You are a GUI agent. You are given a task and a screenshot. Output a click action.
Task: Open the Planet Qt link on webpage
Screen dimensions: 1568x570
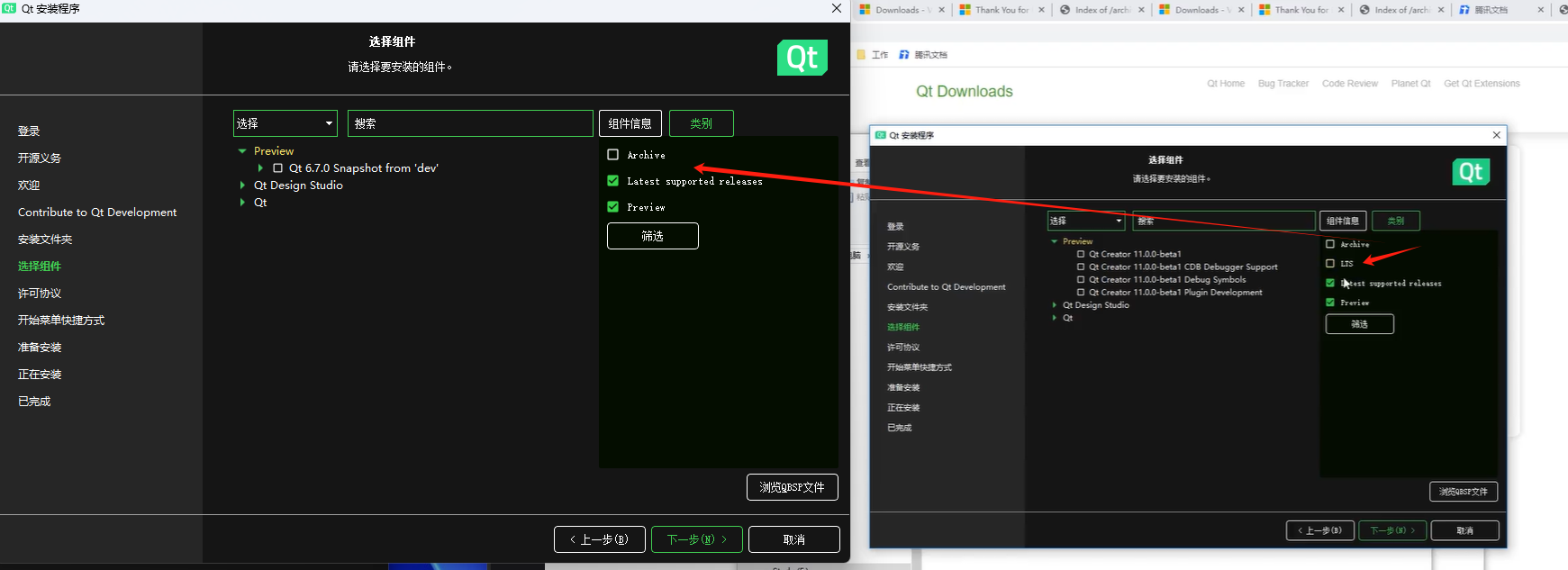pos(1410,84)
